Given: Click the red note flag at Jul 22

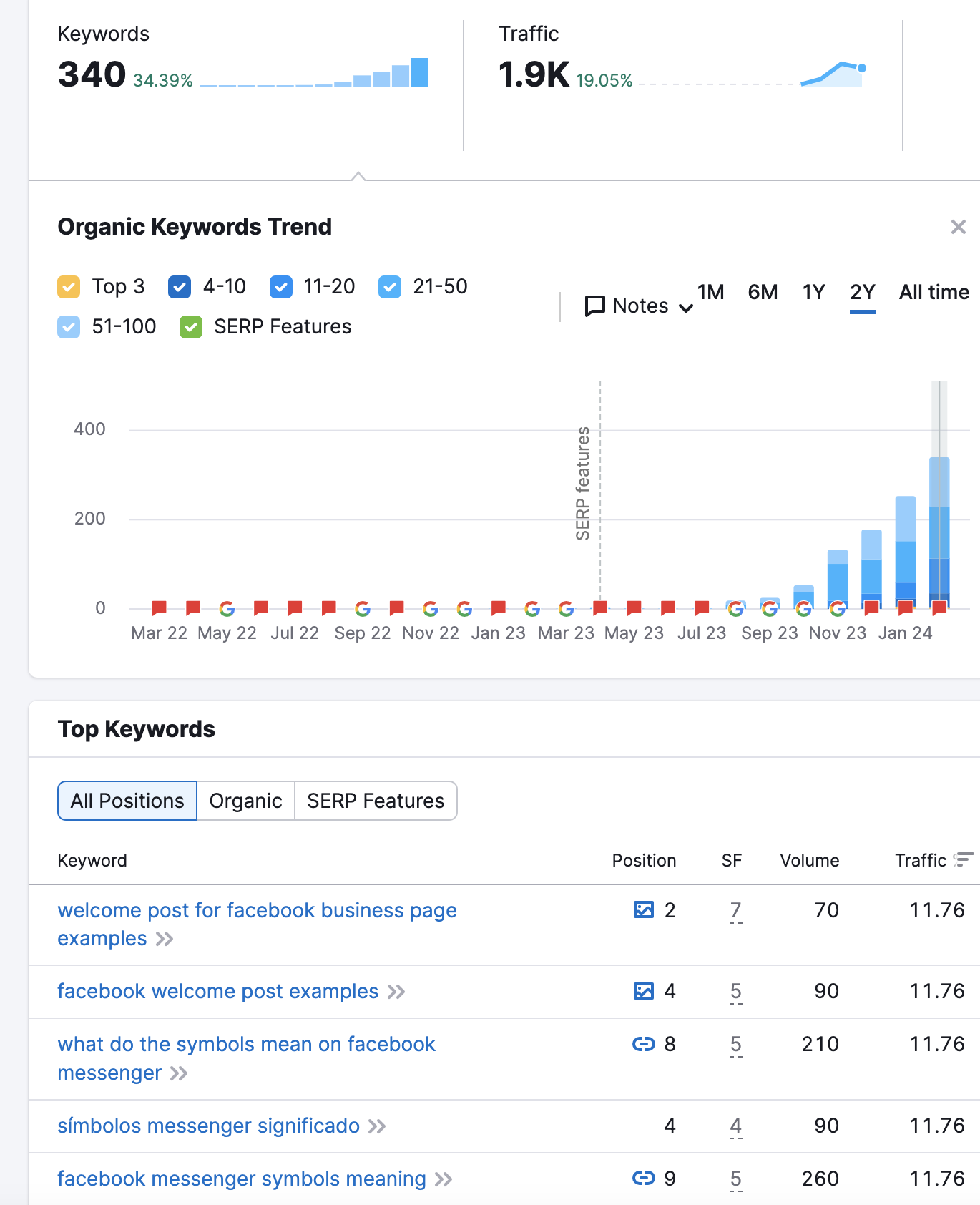Looking at the screenshot, I should click(295, 608).
